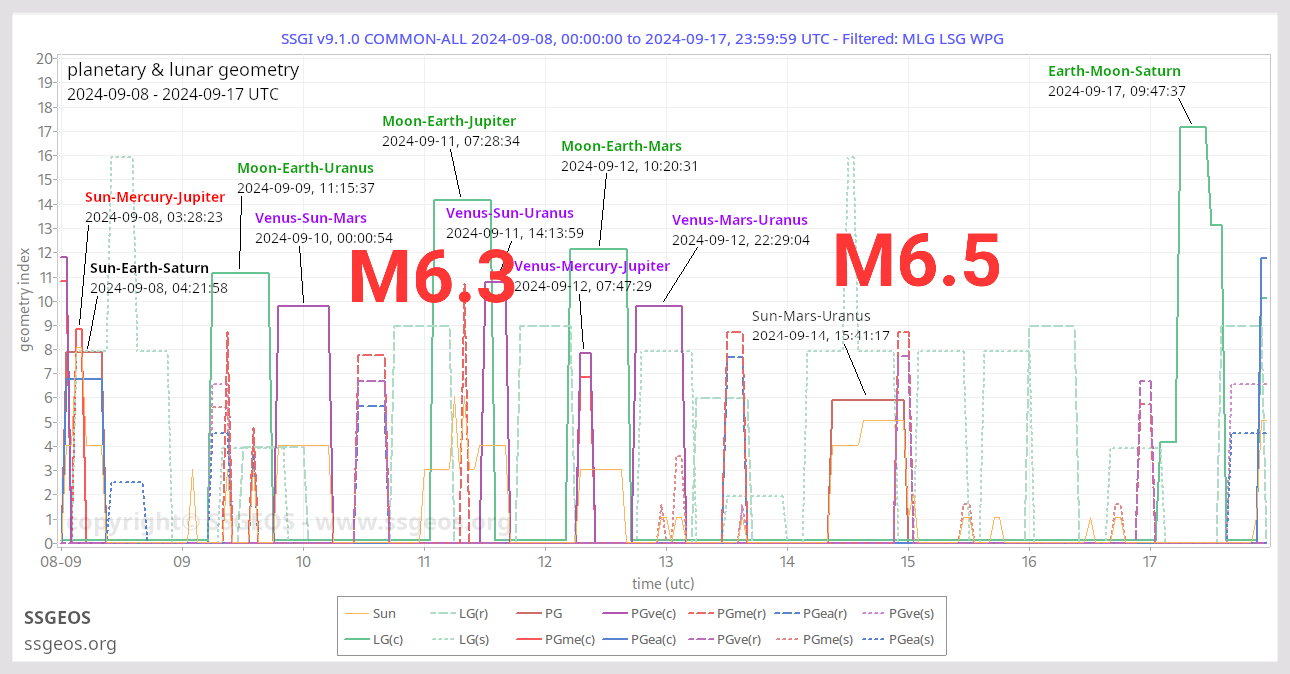Screen dimensions: 1290x674
Task: Click the Sun-Mercury-Jupiter annotation label
Action: (154, 197)
